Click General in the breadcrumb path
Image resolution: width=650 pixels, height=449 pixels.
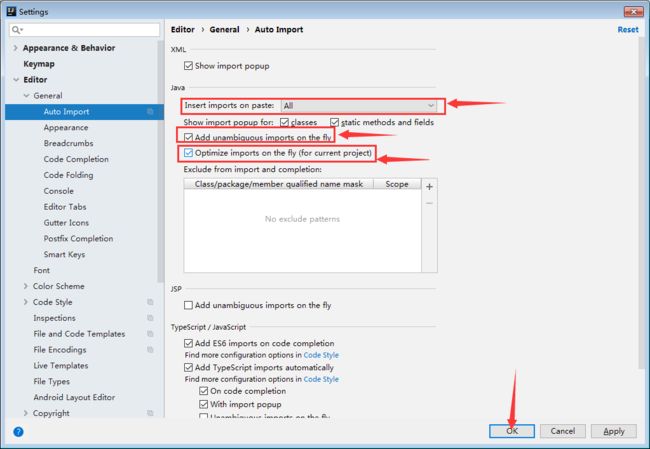[224, 29]
